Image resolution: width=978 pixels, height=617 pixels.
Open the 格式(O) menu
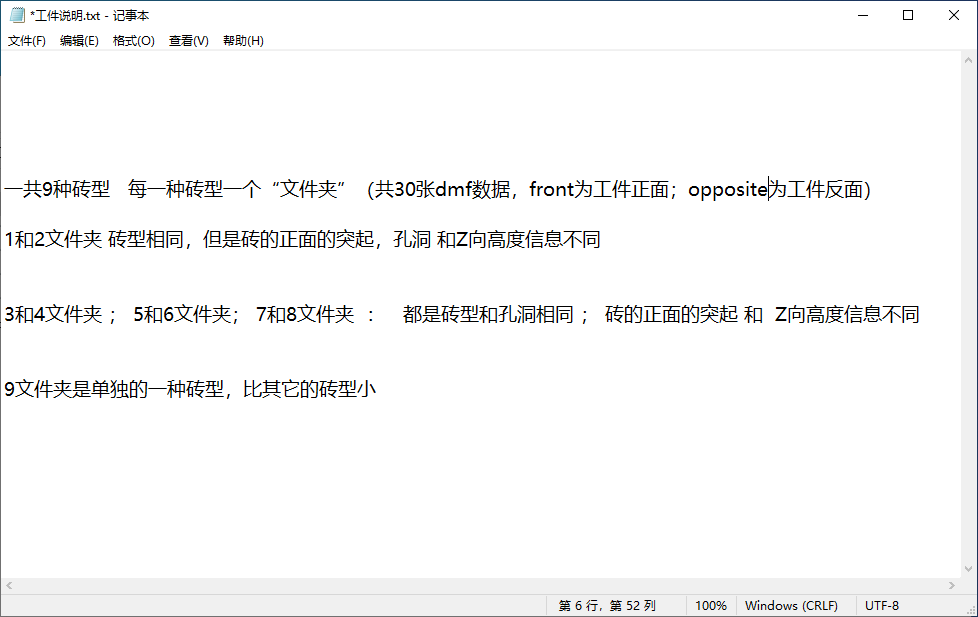click(x=133, y=41)
